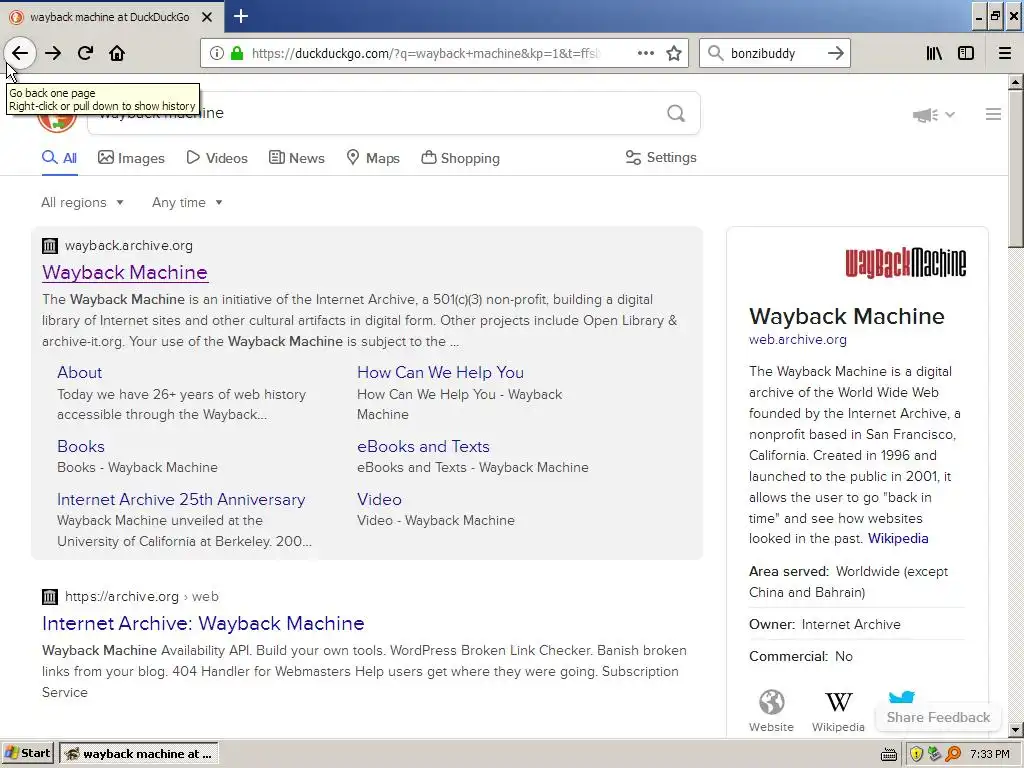This screenshot has height=768, width=1024.
Task: Expand the Any time filter
Action: click(x=187, y=202)
